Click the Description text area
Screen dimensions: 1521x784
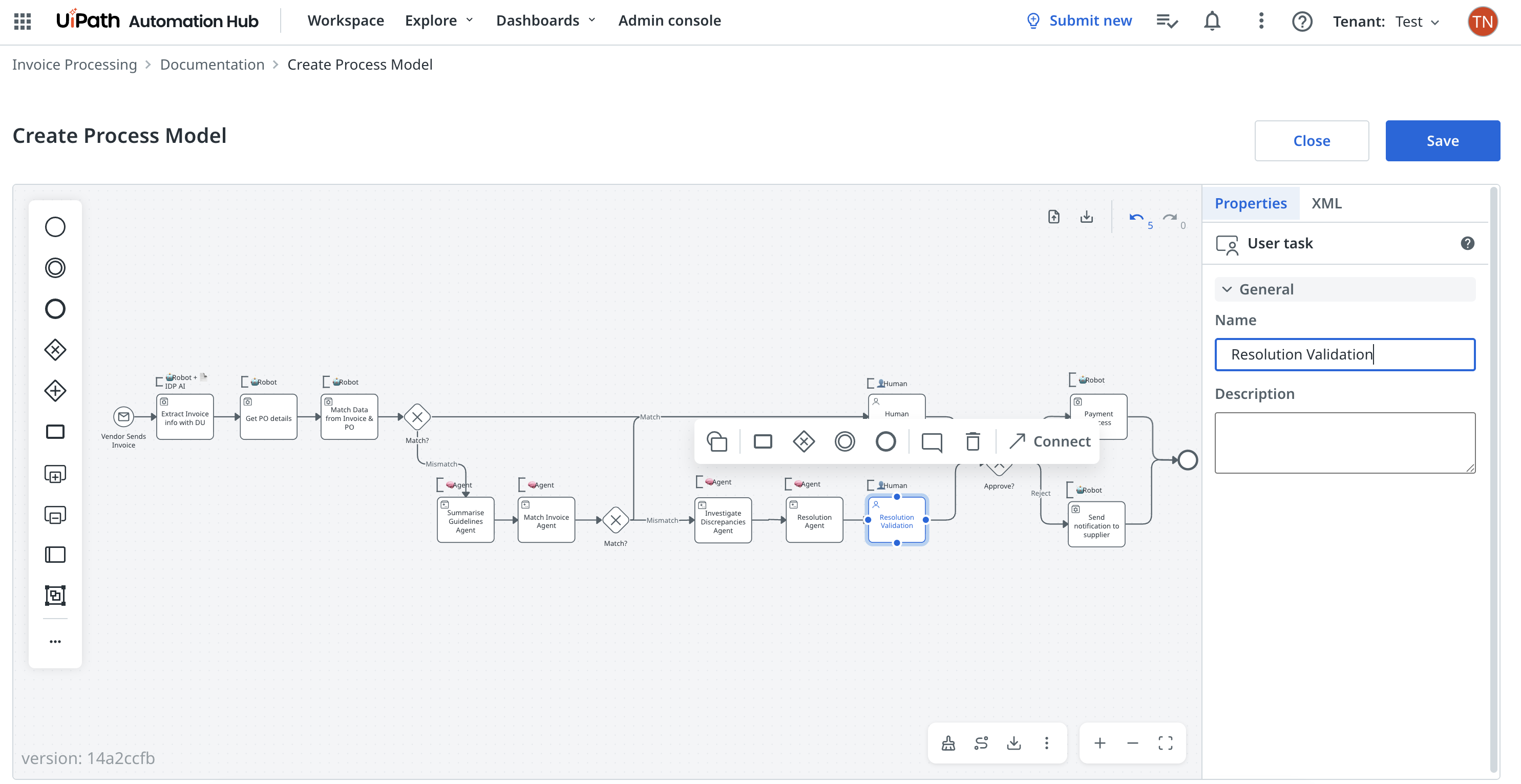coord(1345,443)
